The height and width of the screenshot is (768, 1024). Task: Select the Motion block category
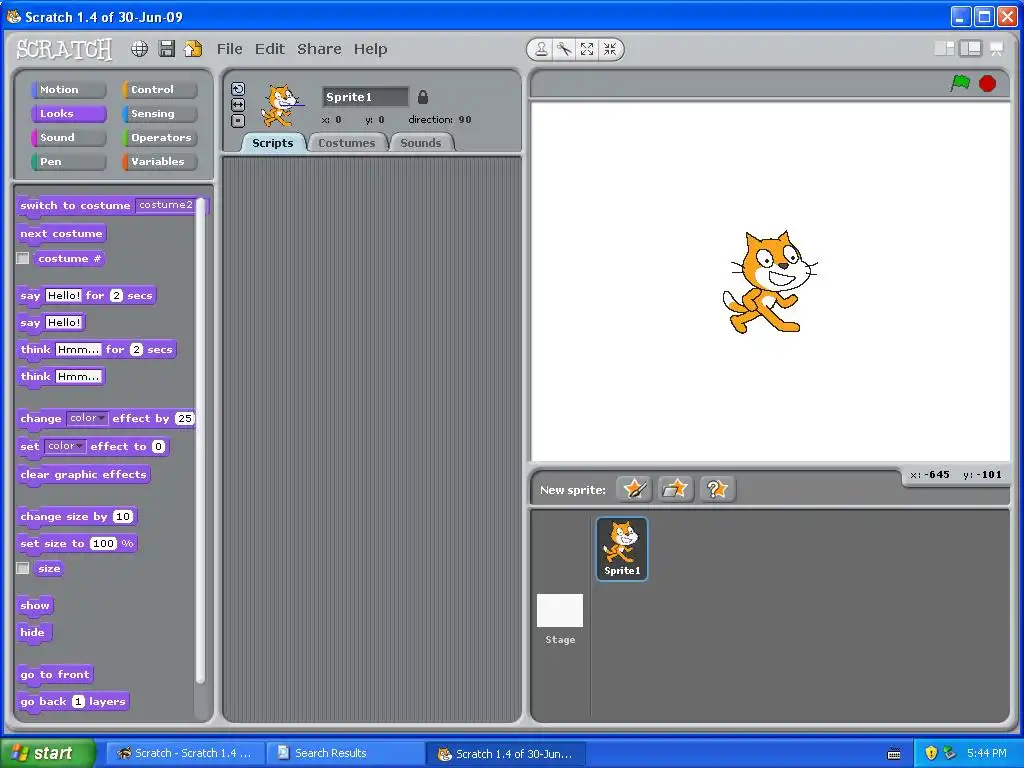click(69, 89)
